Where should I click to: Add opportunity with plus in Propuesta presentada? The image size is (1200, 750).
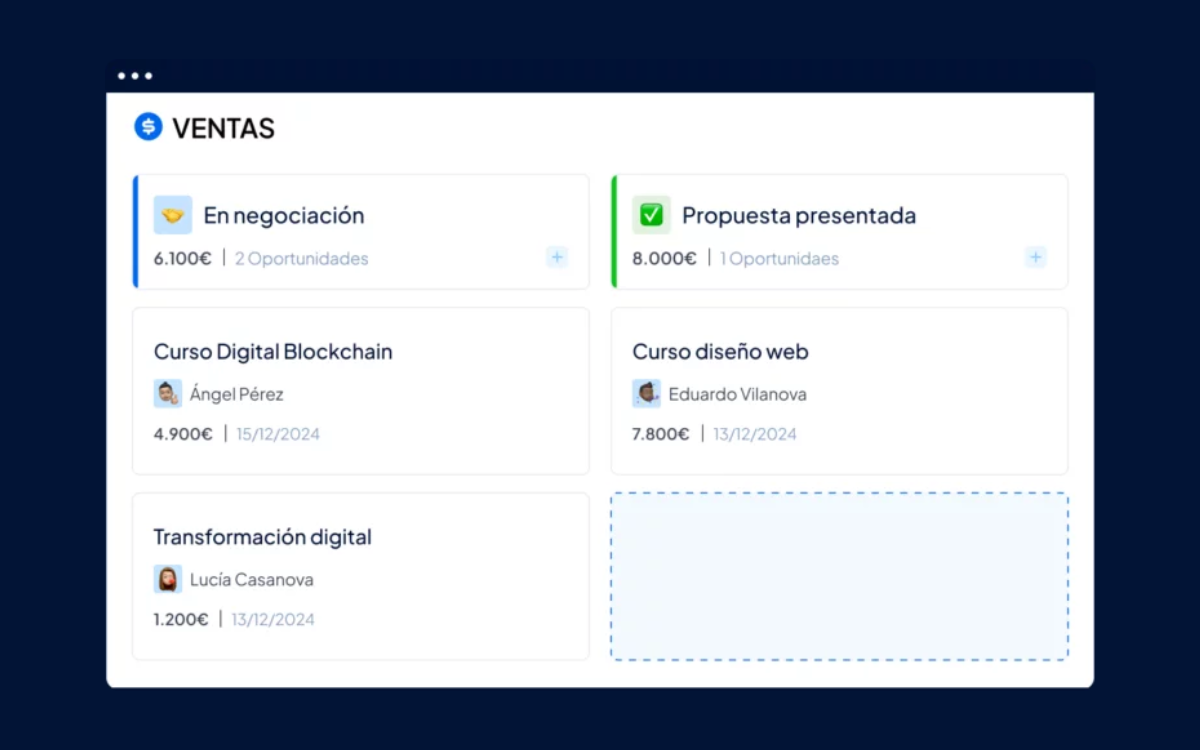pyautogui.click(x=1036, y=258)
